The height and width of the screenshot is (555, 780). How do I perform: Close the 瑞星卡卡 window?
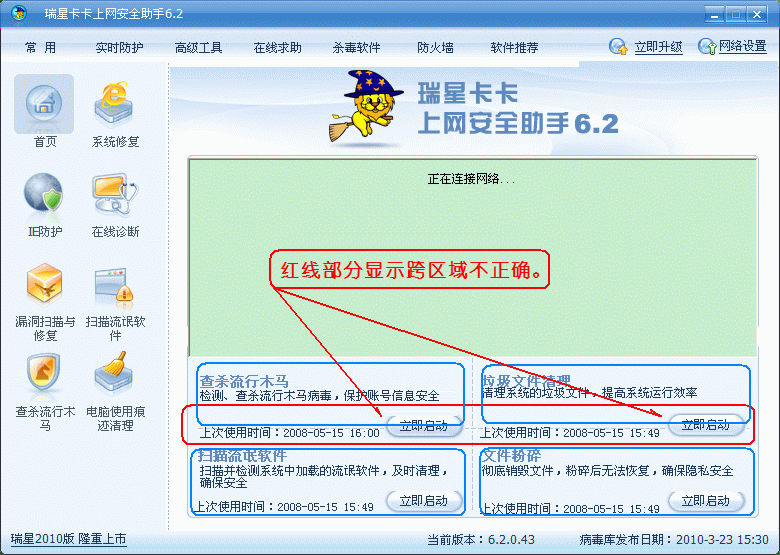[x=757, y=14]
